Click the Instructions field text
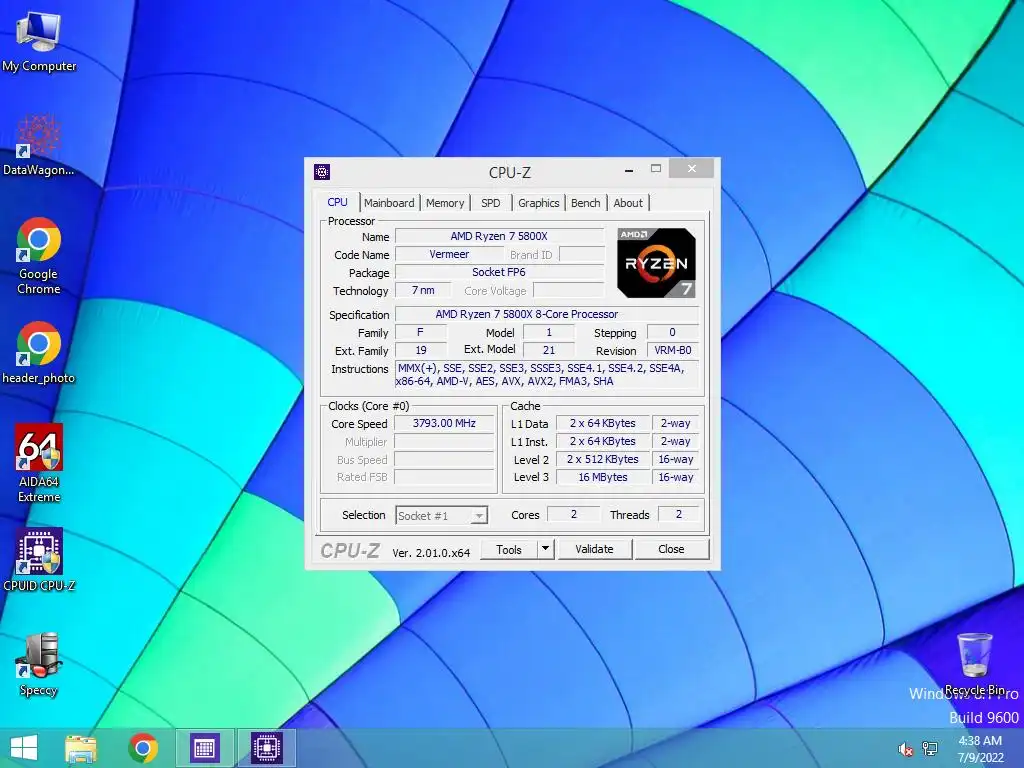This screenshot has width=1024, height=768. pos(547,375)
